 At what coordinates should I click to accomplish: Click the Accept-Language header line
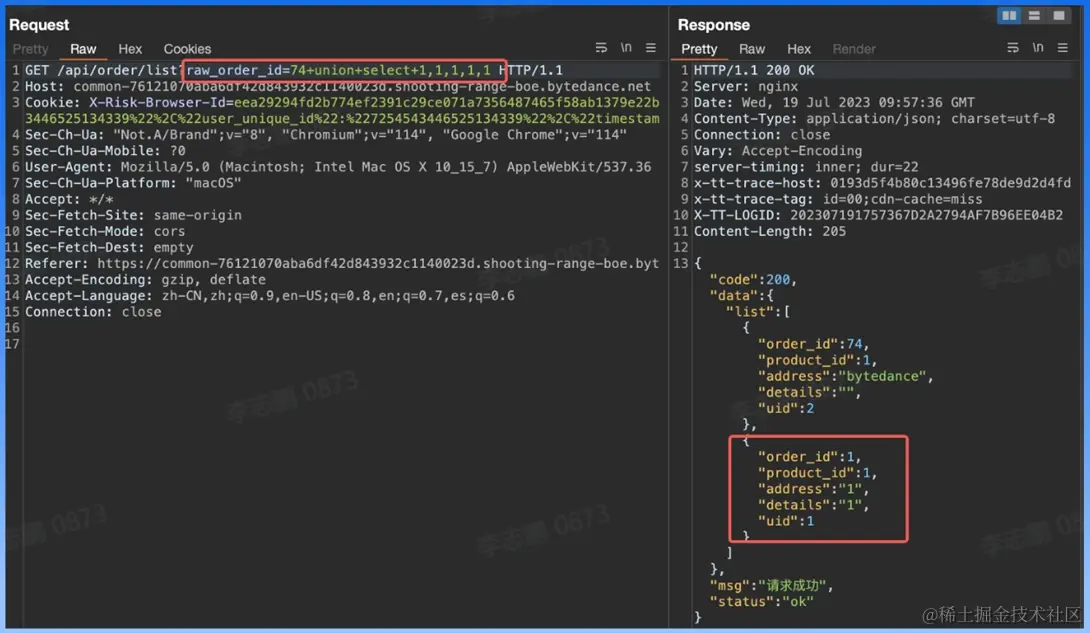pyautogui.click(x=270, y=295)
